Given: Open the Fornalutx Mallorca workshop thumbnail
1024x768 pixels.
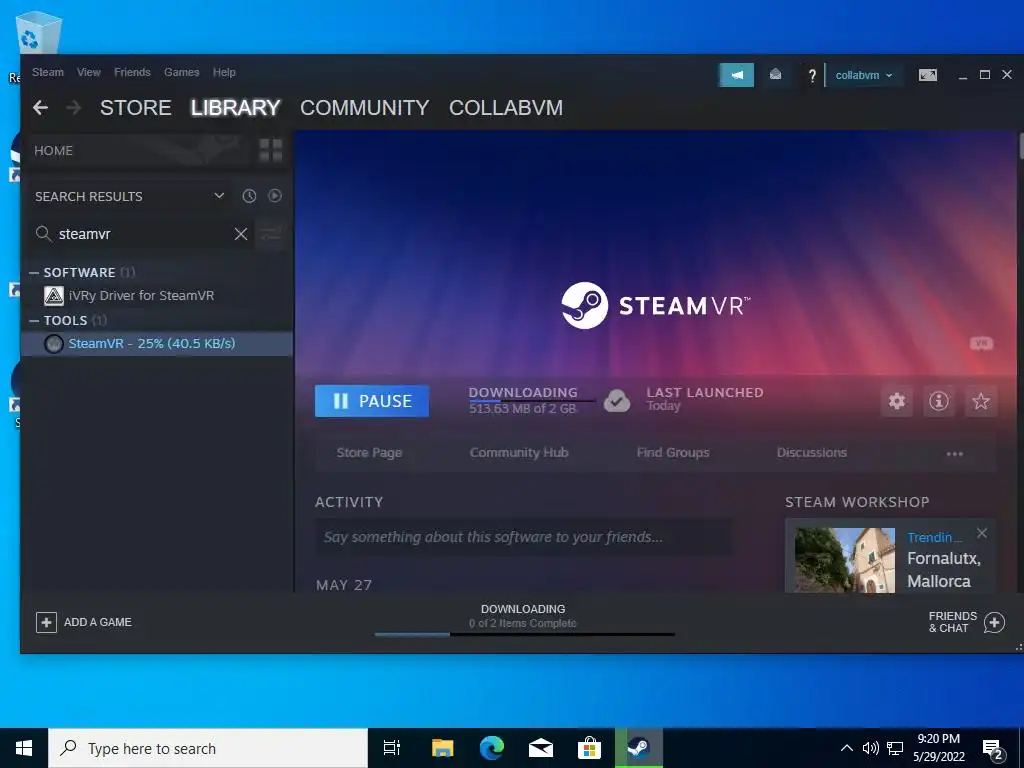Looking at the screenshot, I should [844, 560].
